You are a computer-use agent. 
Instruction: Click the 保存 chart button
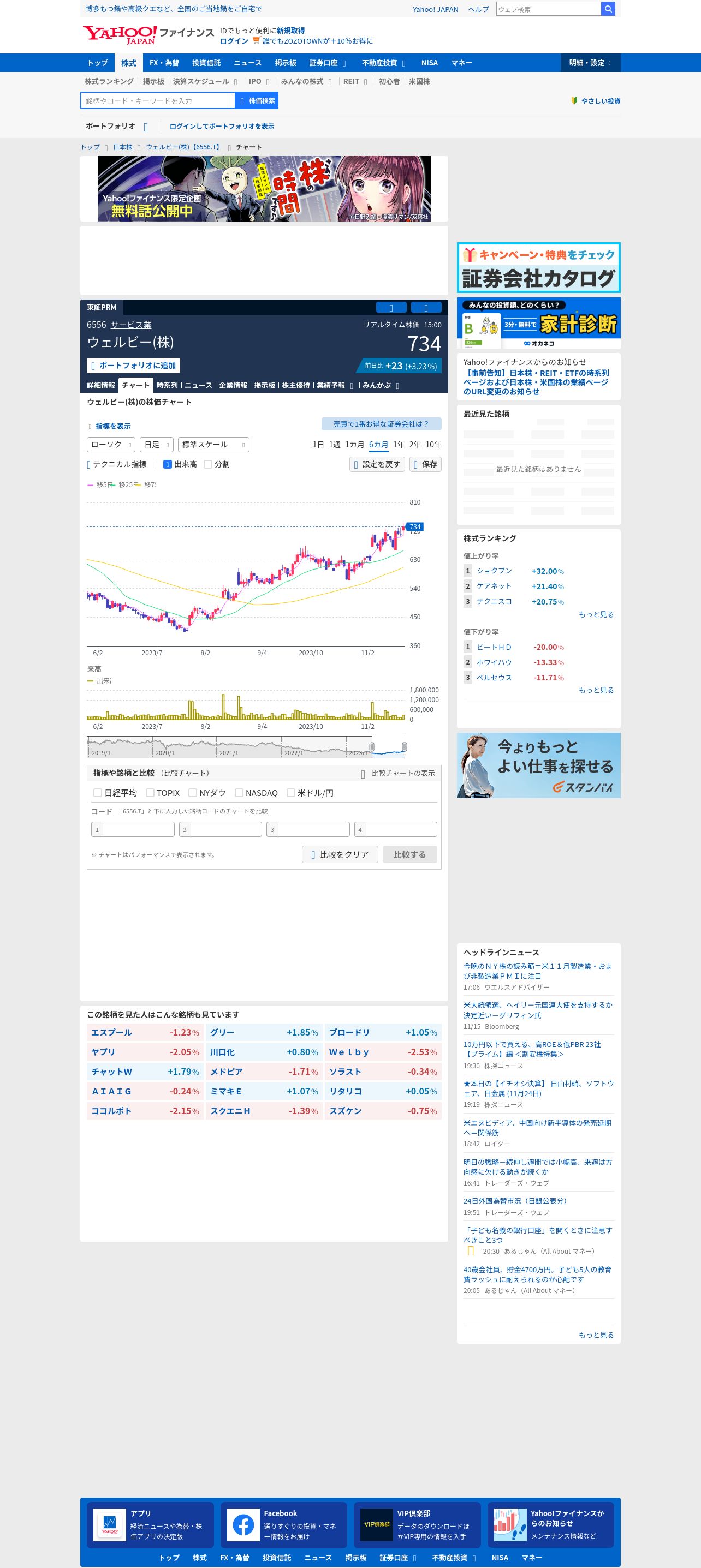coord(425,464)
